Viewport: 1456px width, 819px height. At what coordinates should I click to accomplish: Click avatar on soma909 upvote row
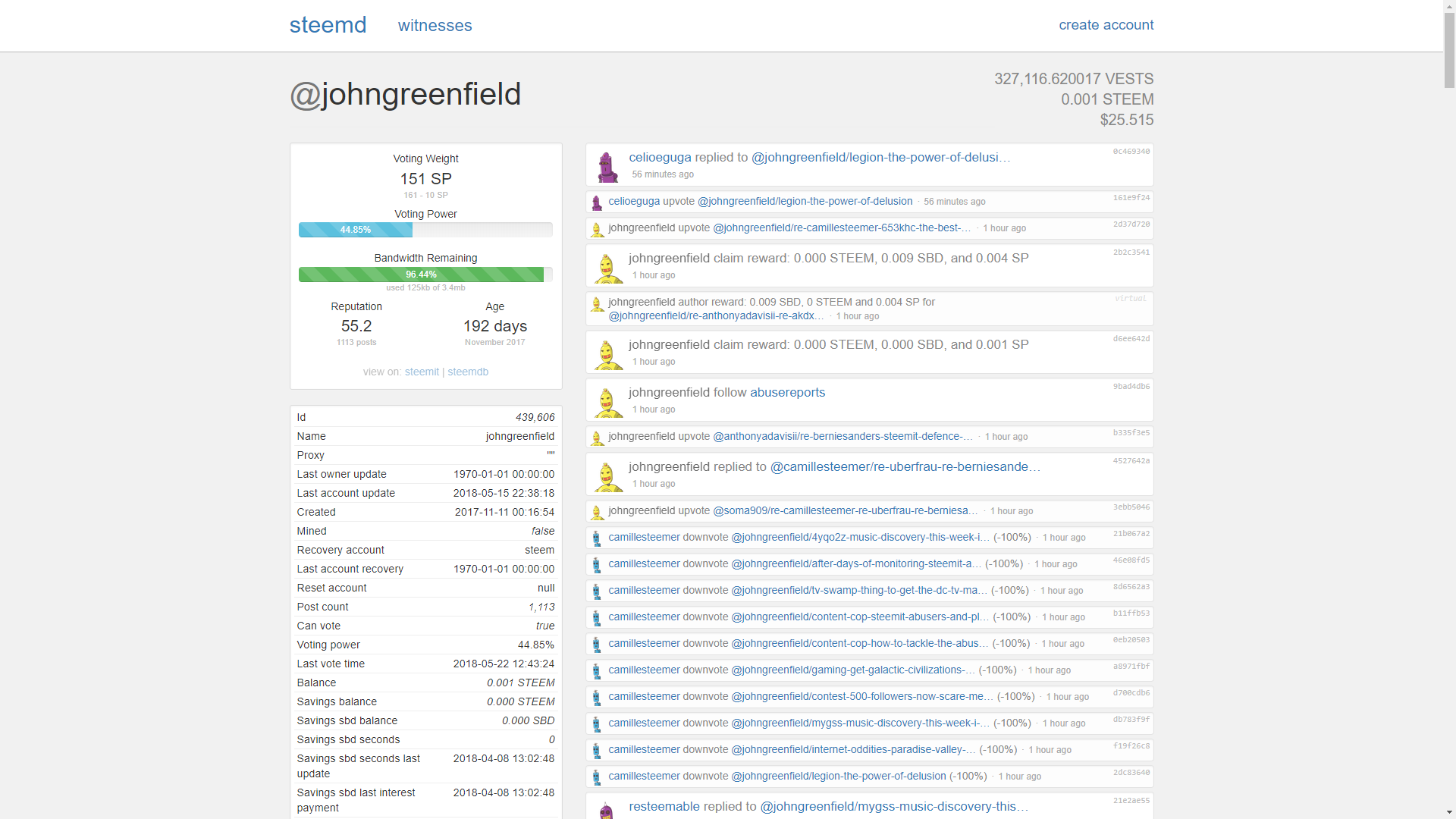coord(597,513)
